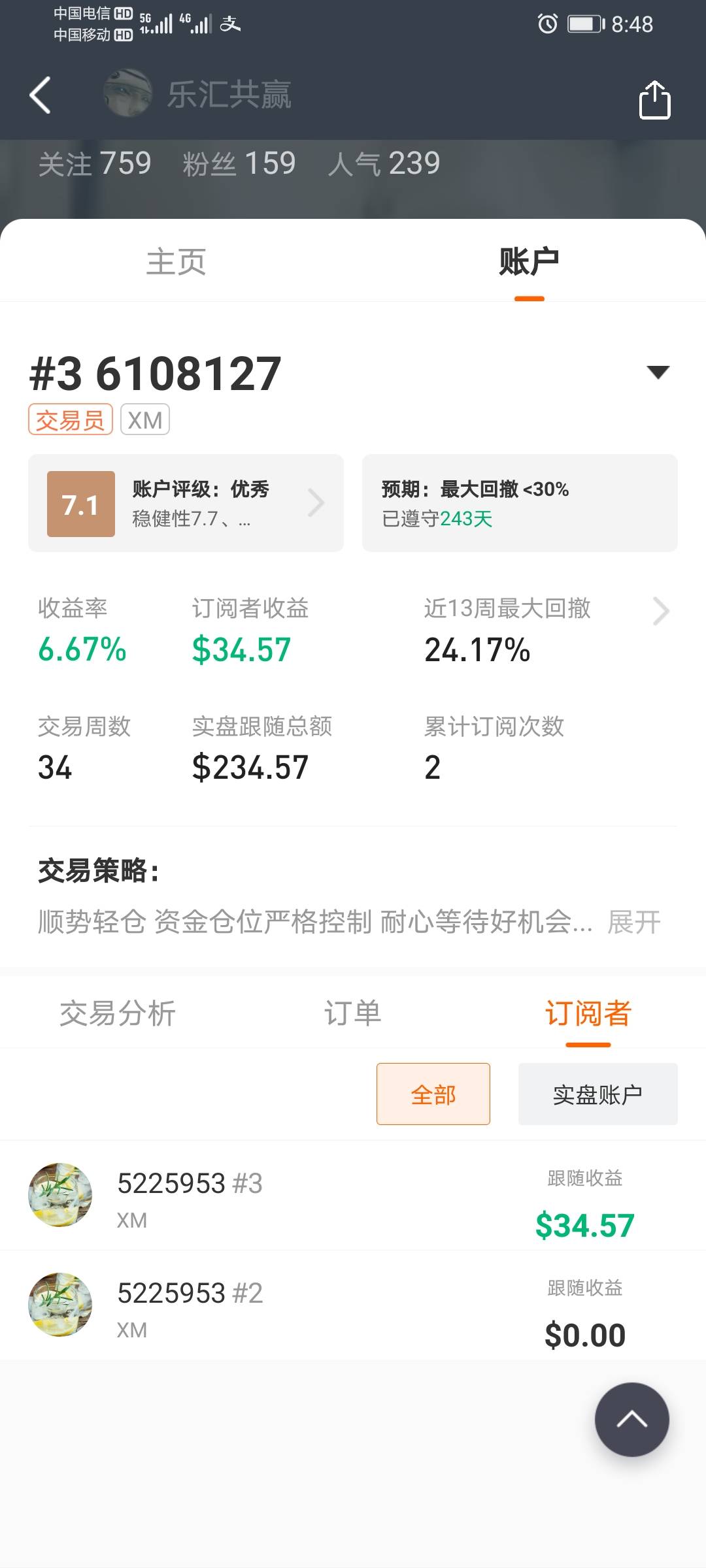Select the 全部 subscriber filter

point(433,1094)
